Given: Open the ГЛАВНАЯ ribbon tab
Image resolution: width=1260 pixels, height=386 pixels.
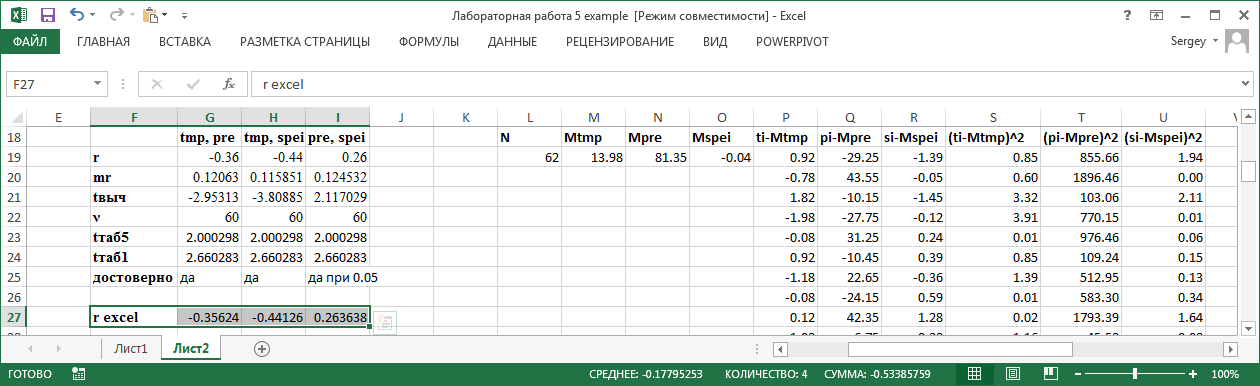Looking at the screenshot, I should click(x=104, y=42).
